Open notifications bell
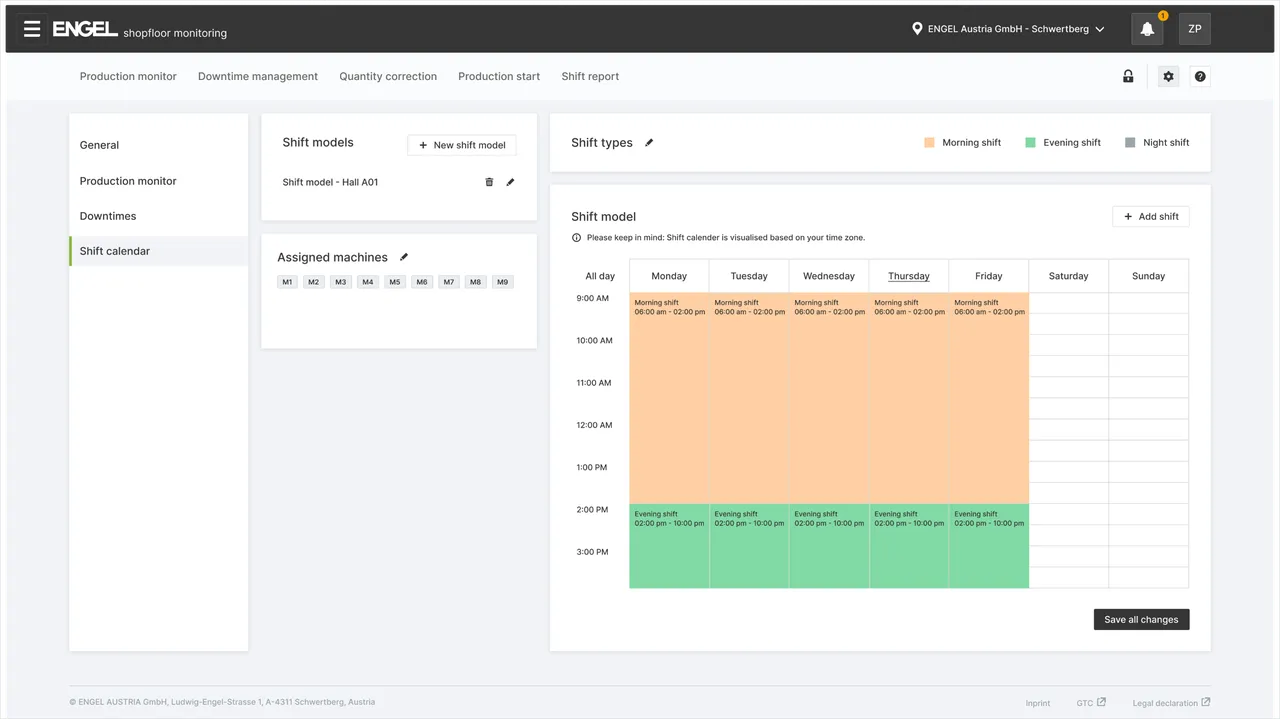1280x719 pixels. [x=1147, y=29]
